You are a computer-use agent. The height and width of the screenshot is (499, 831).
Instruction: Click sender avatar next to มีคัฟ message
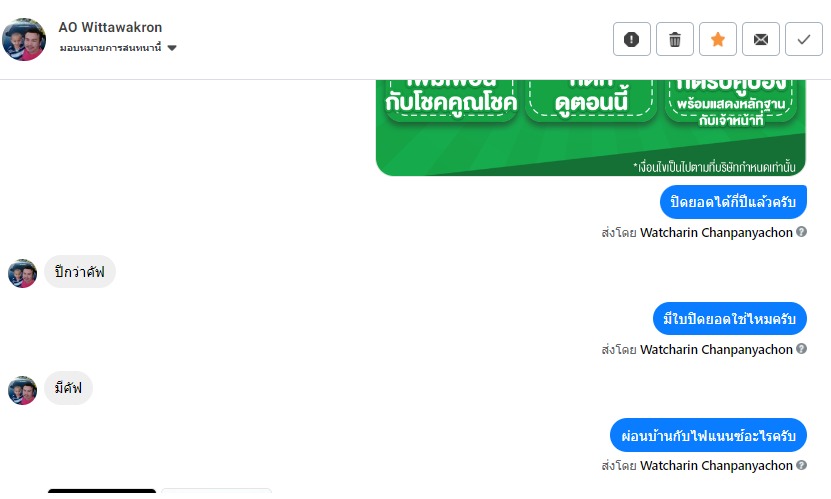[x=22, y=389]
